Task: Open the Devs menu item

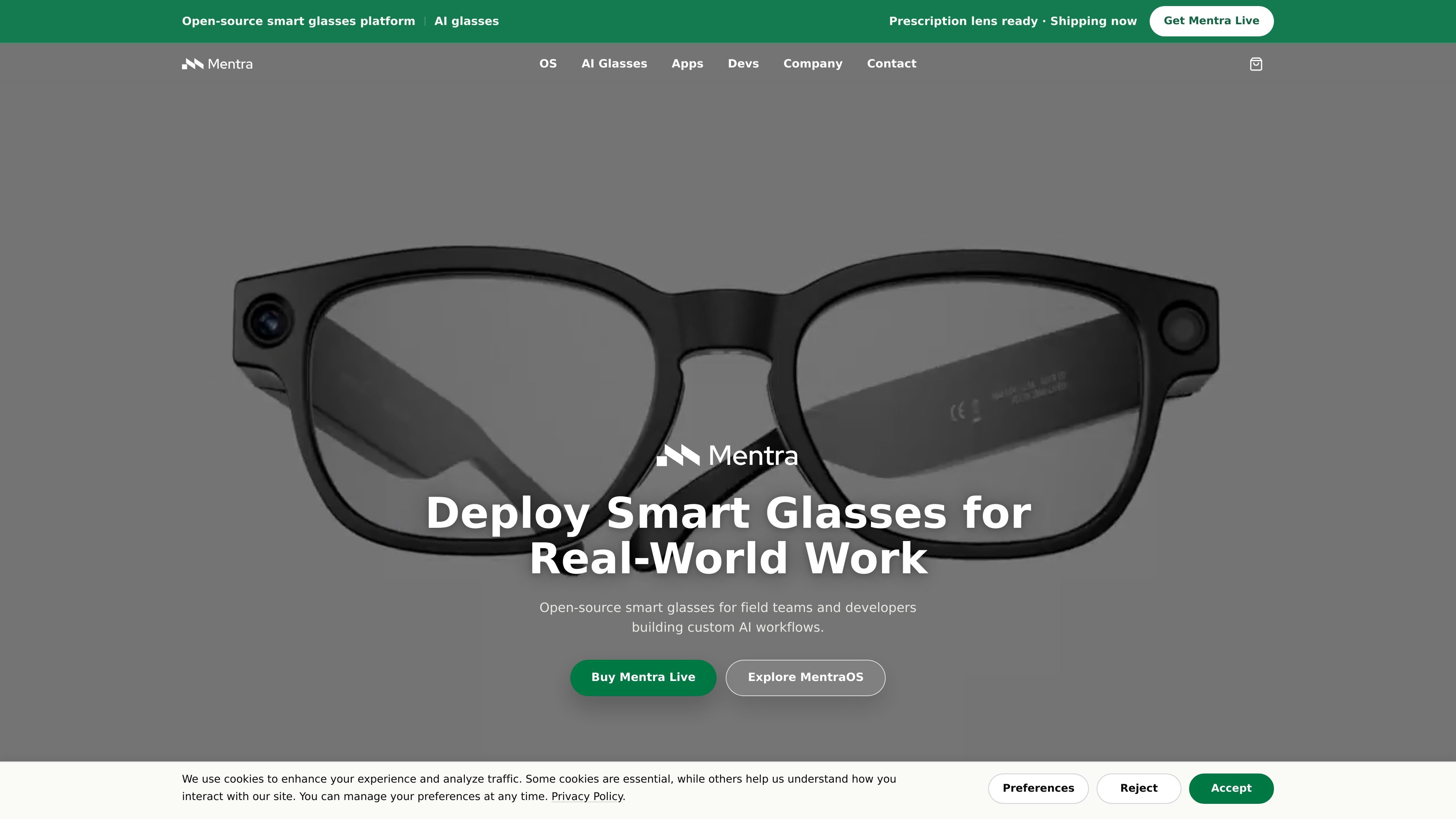Action: point(743,64)
